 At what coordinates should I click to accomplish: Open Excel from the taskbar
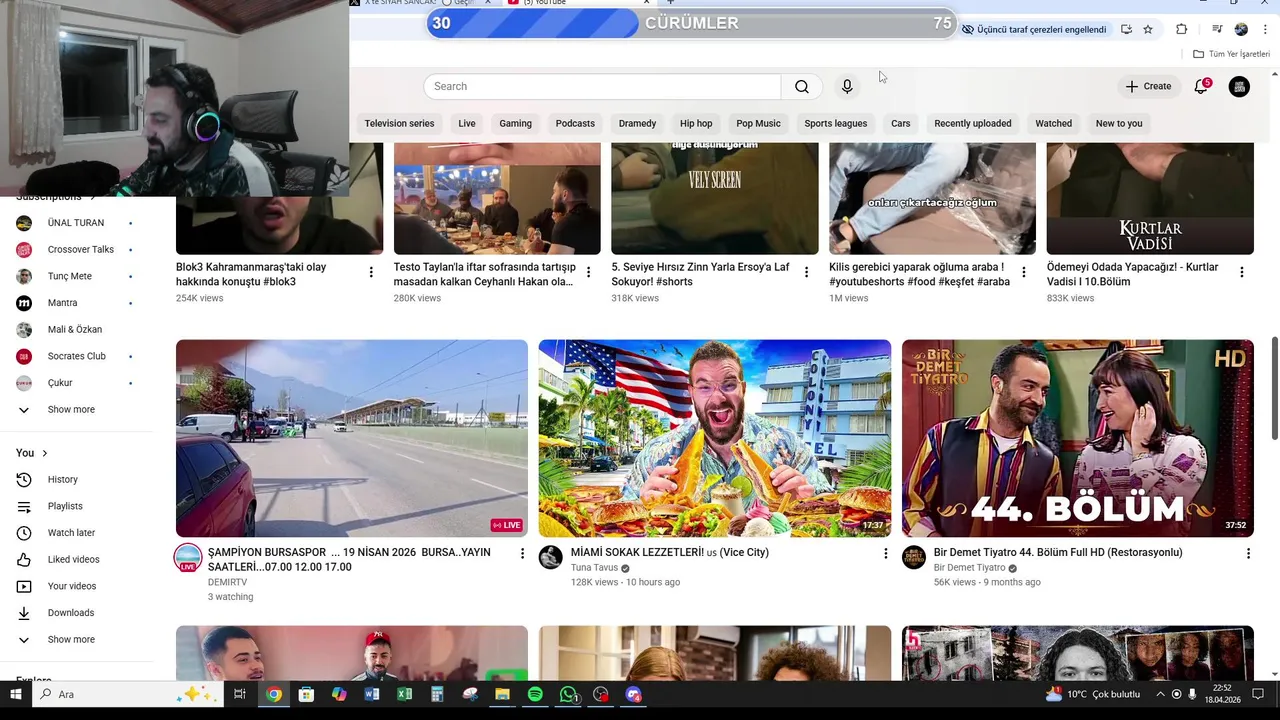(x=404, y=694)
